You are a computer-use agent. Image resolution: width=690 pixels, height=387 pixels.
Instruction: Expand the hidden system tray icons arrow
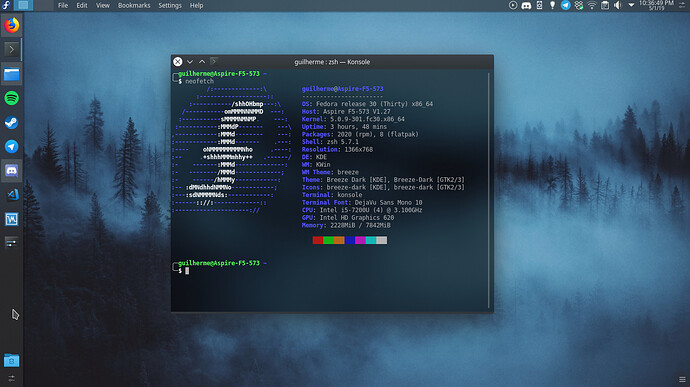(631, 5)
